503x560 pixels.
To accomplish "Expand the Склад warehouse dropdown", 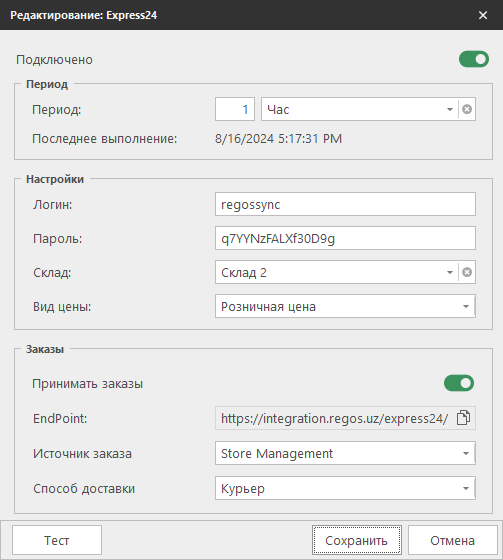I will (x=450, y=272).
